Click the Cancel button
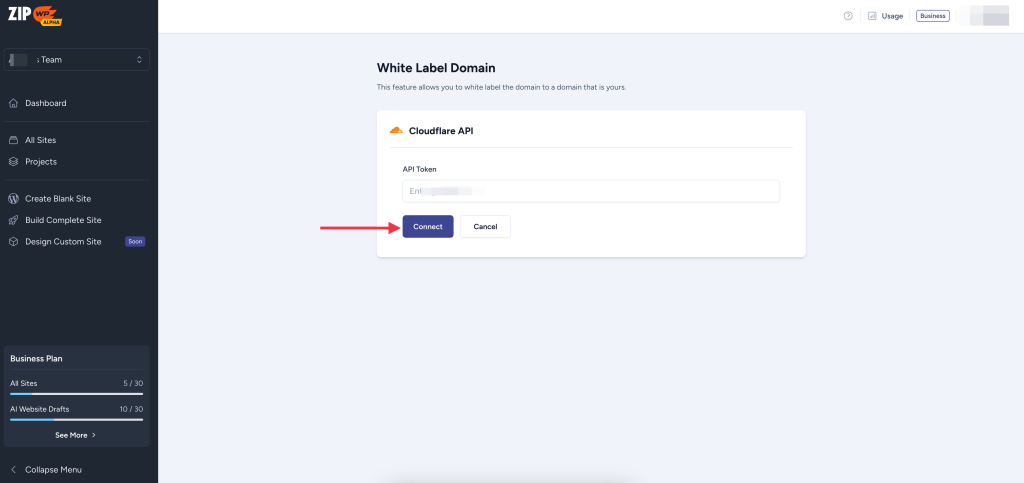The image size is (1024, 483). (x=485, y=227)
